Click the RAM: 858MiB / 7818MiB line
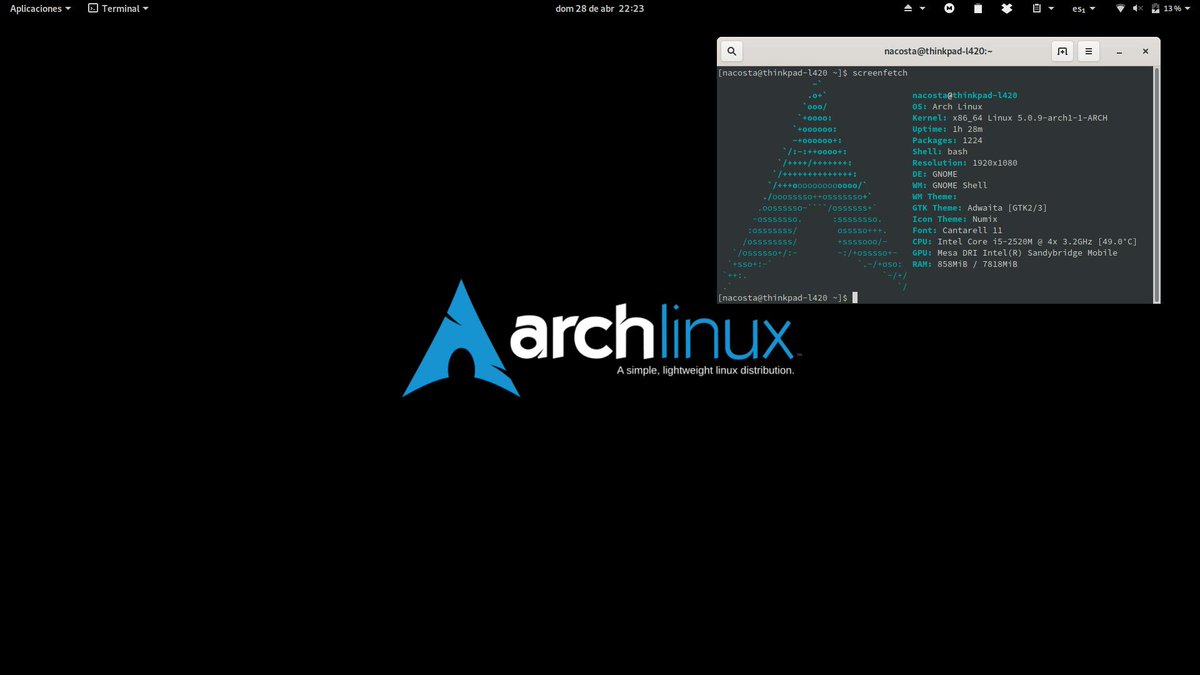 [x=964, y=264]
